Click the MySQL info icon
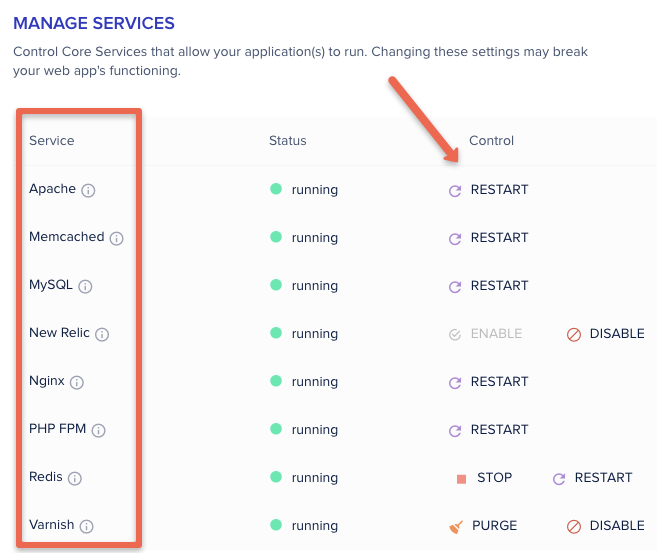Screen dimensions: 657x553 point(85,287)
